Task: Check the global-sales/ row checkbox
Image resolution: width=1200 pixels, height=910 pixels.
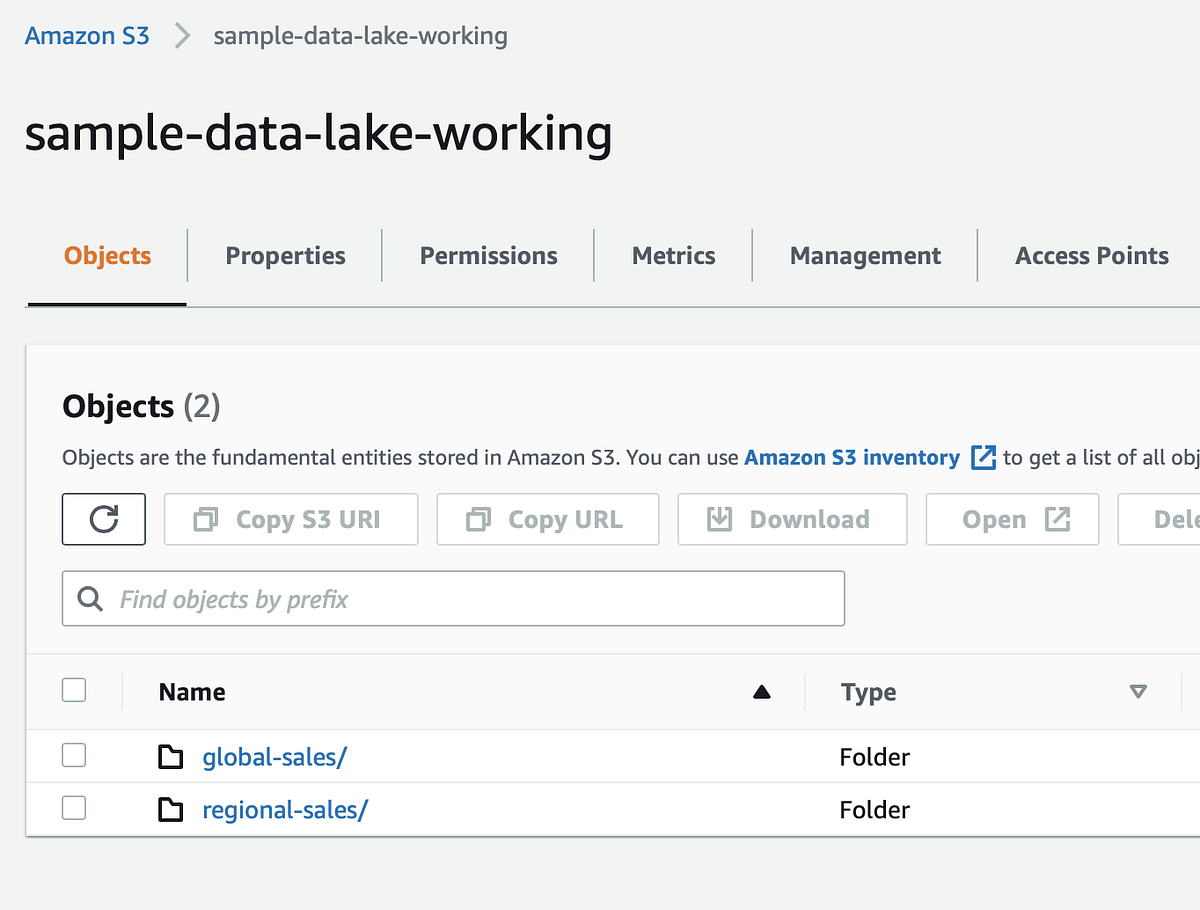Action: (x=74, y=755)
